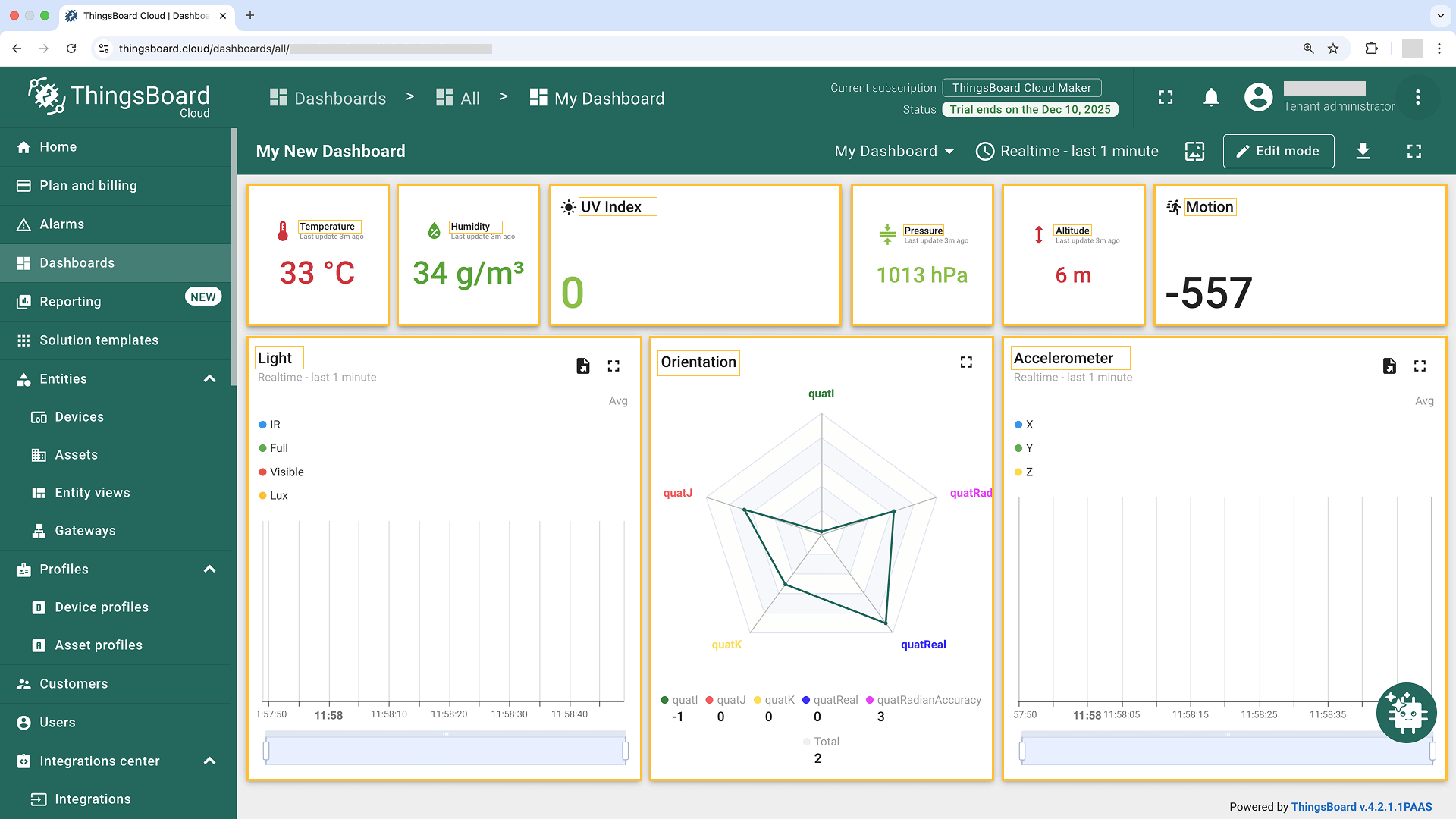
Task: Open the dashboard image export icon
Action: pyautogui.click(x=1194, y=151)
